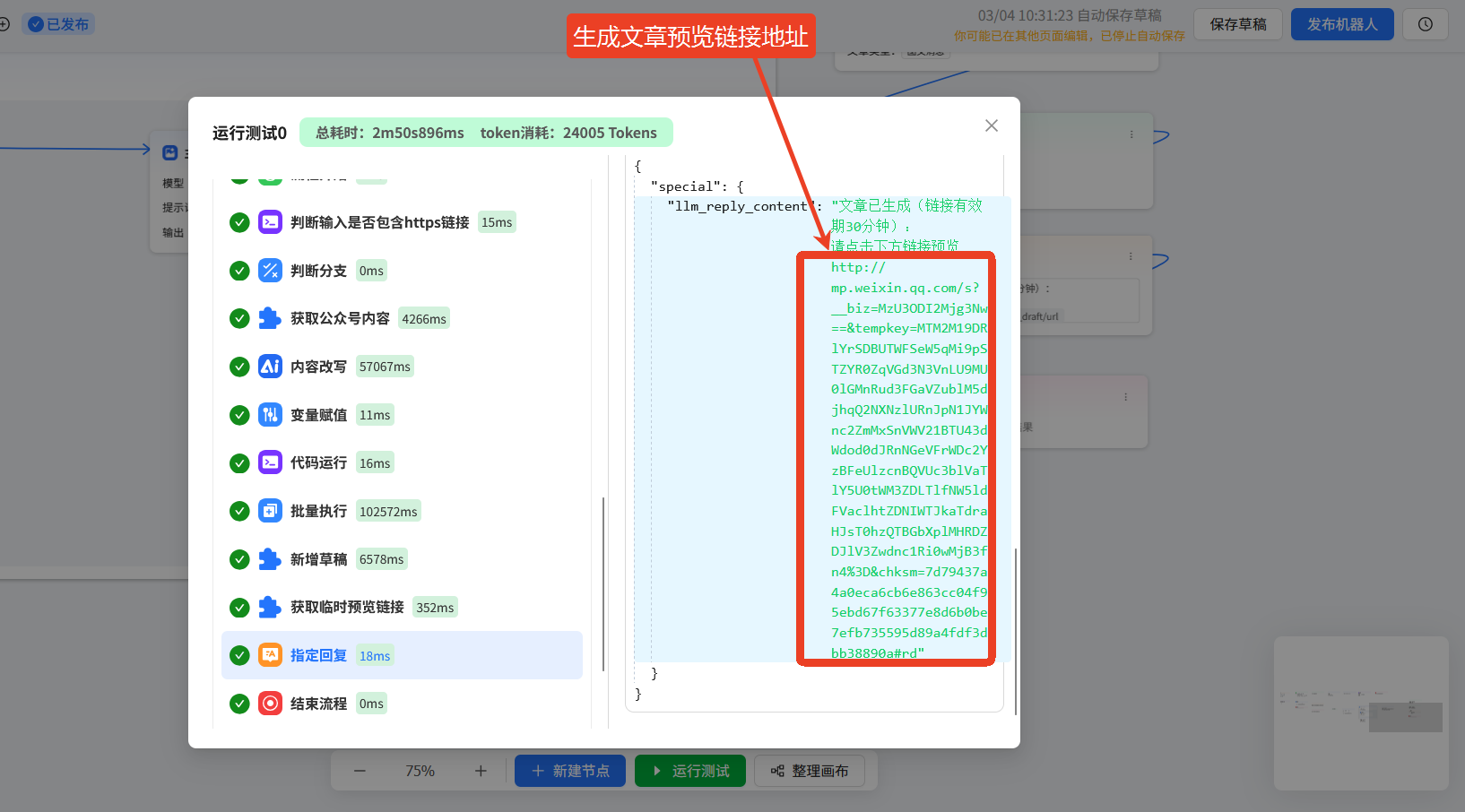Click the terminal icon for 判断输入是否包含https链接
This screenshot has height=812, width=1465.
(270, 222)
